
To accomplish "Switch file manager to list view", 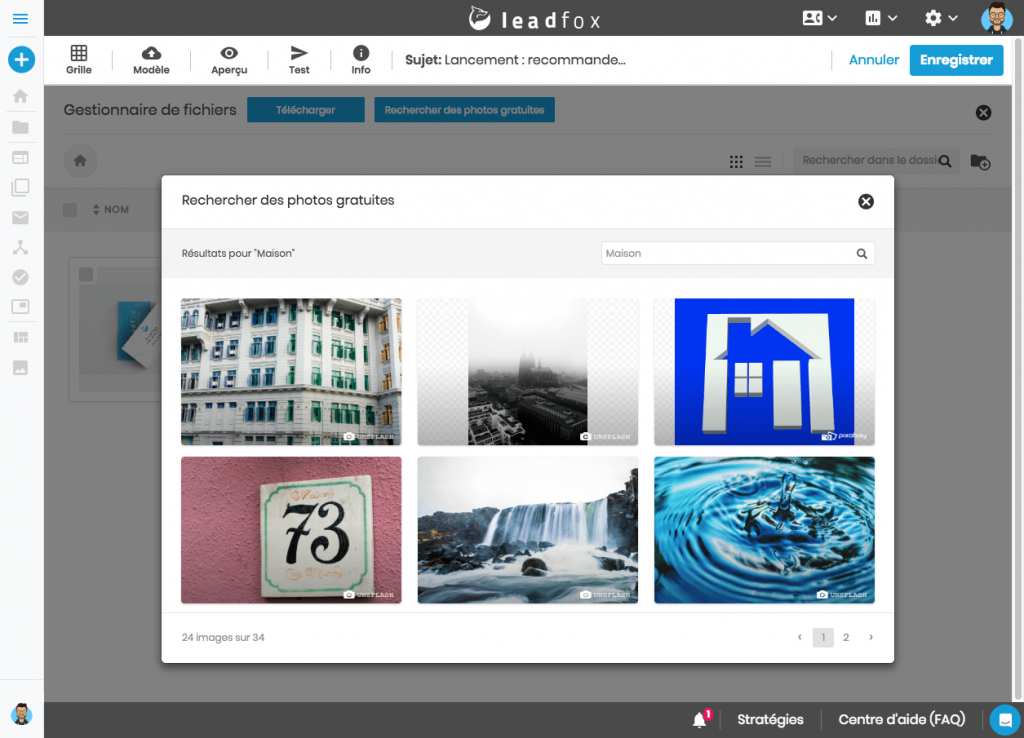I will pyautogui.click(x=763, y=161).
